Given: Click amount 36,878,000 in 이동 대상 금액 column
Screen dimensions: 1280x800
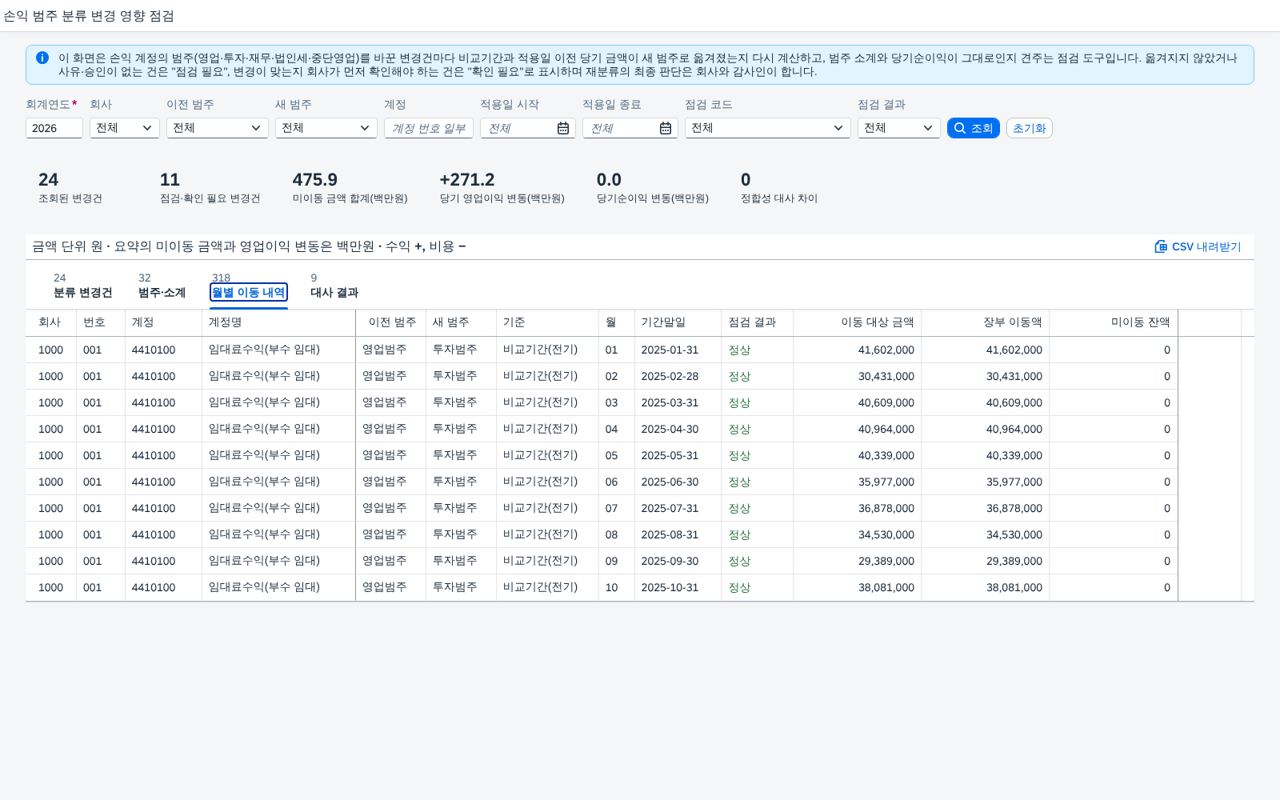Looking at the screenshot, I should point(886,508).
